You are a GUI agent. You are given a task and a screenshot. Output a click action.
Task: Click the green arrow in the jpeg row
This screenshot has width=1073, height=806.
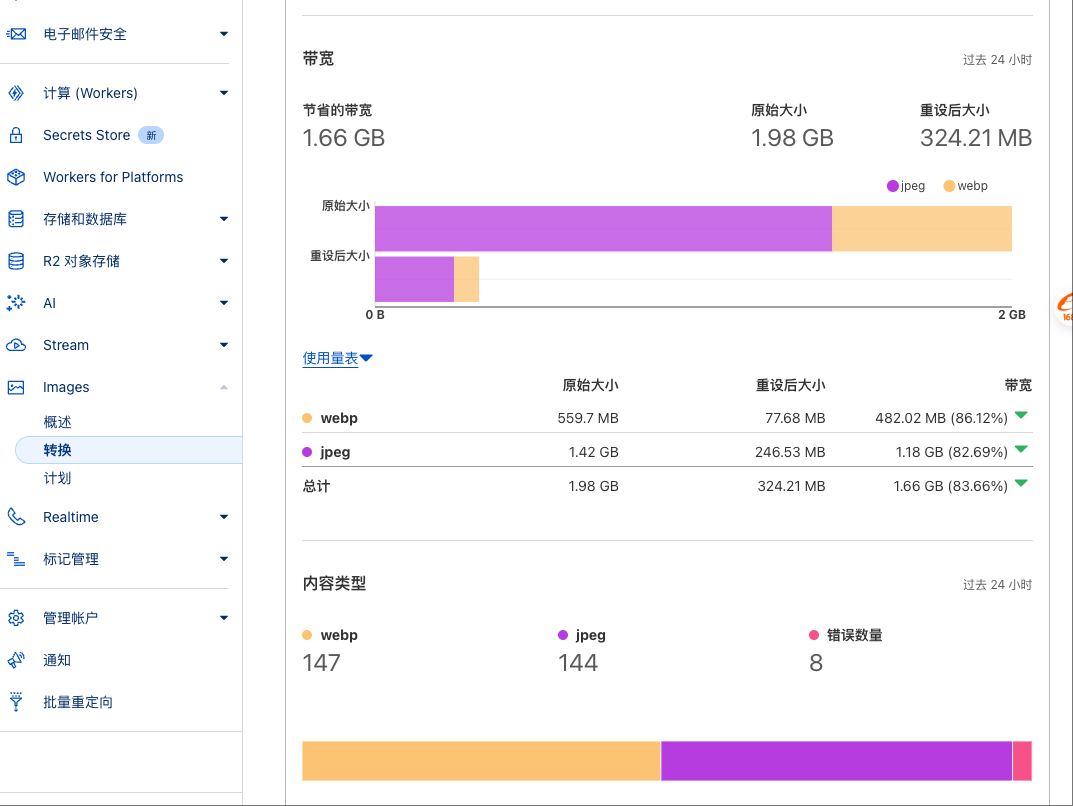(1021, 449)
